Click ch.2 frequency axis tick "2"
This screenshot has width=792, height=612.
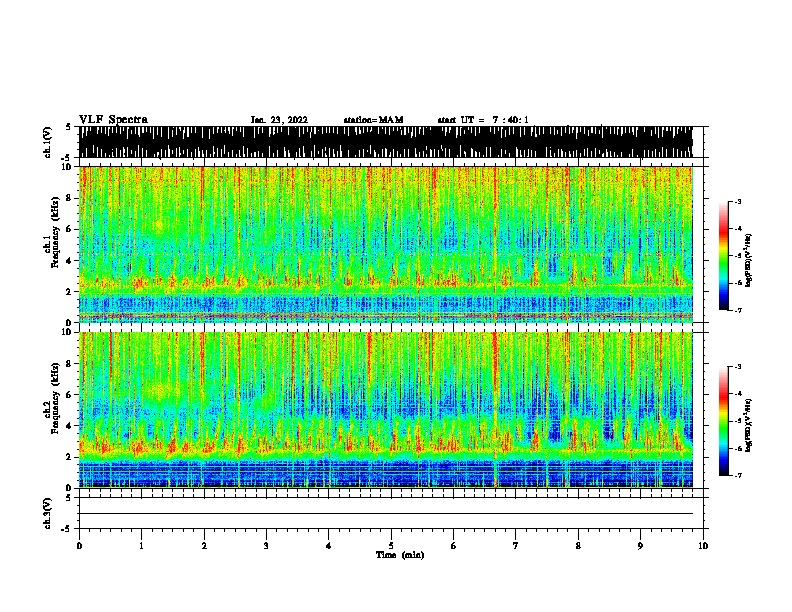70,457
